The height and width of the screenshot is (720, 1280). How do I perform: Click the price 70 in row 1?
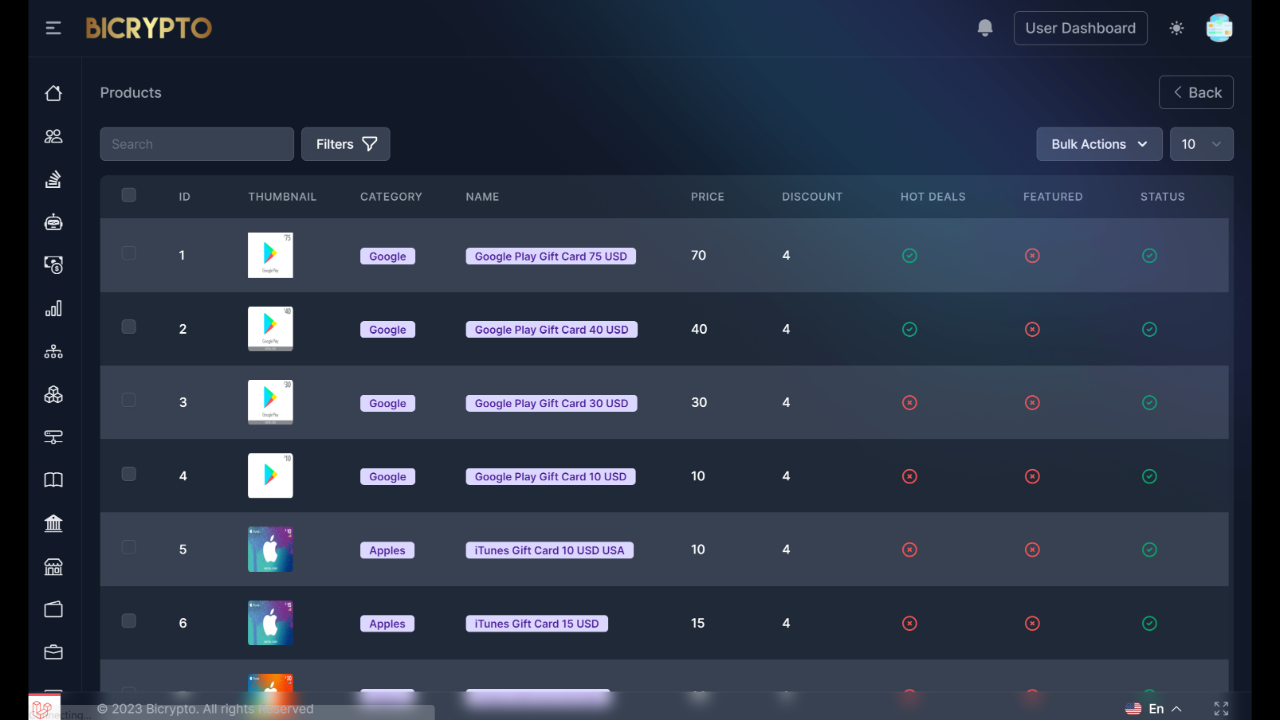pos(698,256)
